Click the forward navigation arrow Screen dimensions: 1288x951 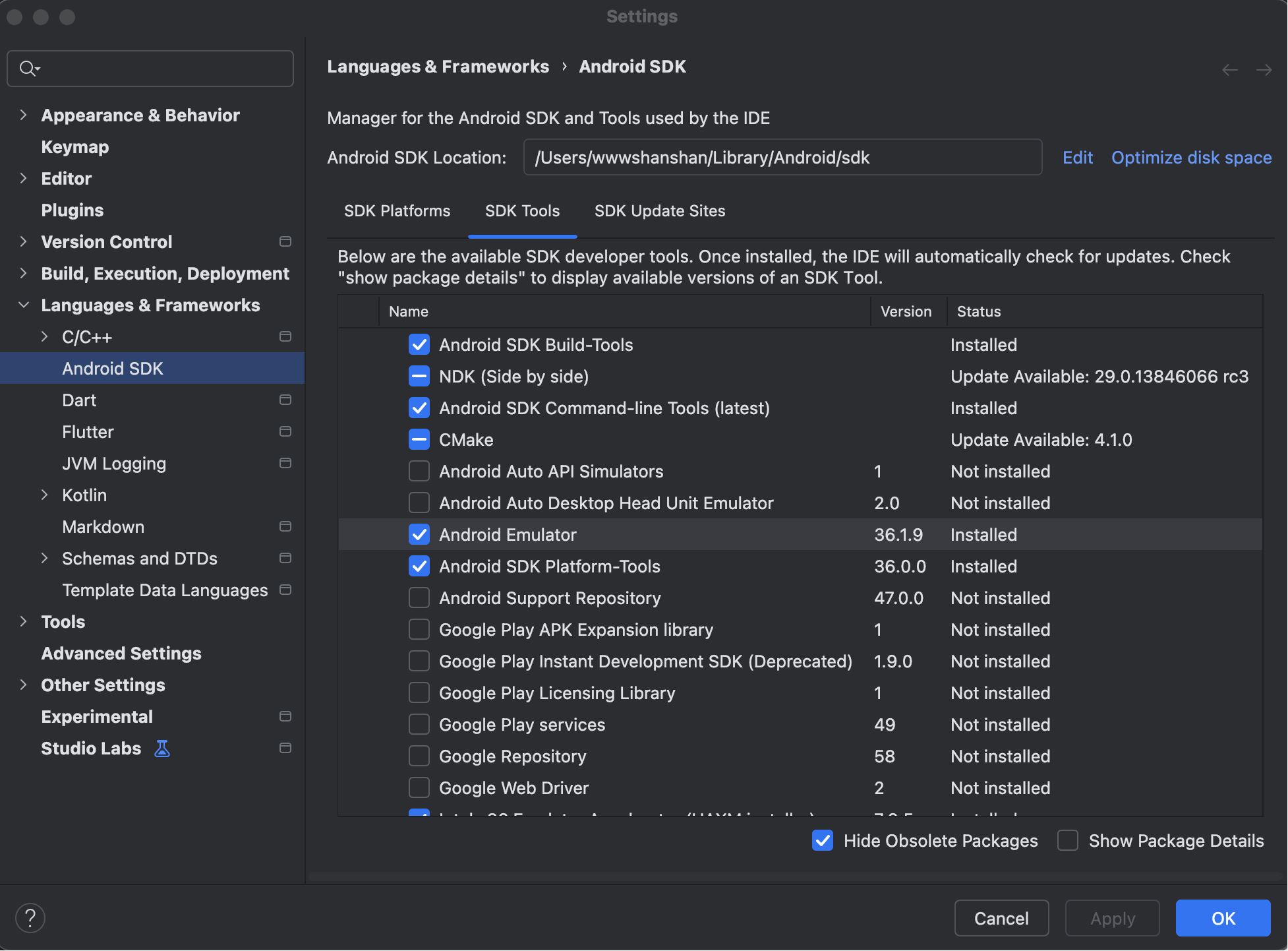click(x=1264, y=69)
